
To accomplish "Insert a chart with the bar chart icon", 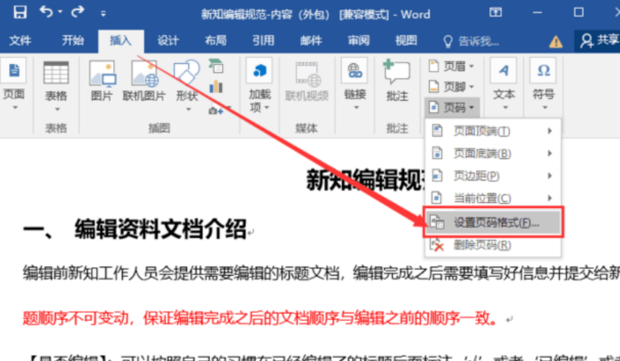I will [x=216, y=86].
